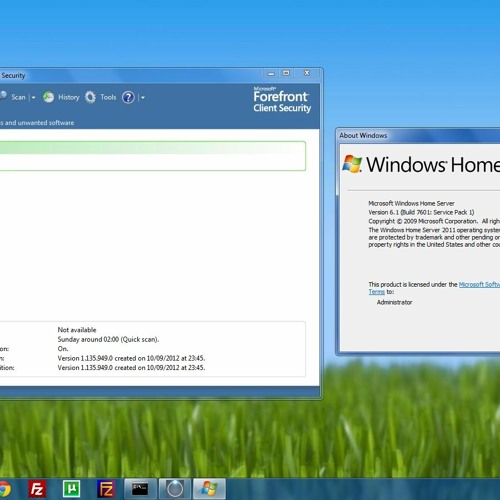500x500 pixels.
Task: Switch to the Forefront circle taskbar button
Action: (175, 489)
